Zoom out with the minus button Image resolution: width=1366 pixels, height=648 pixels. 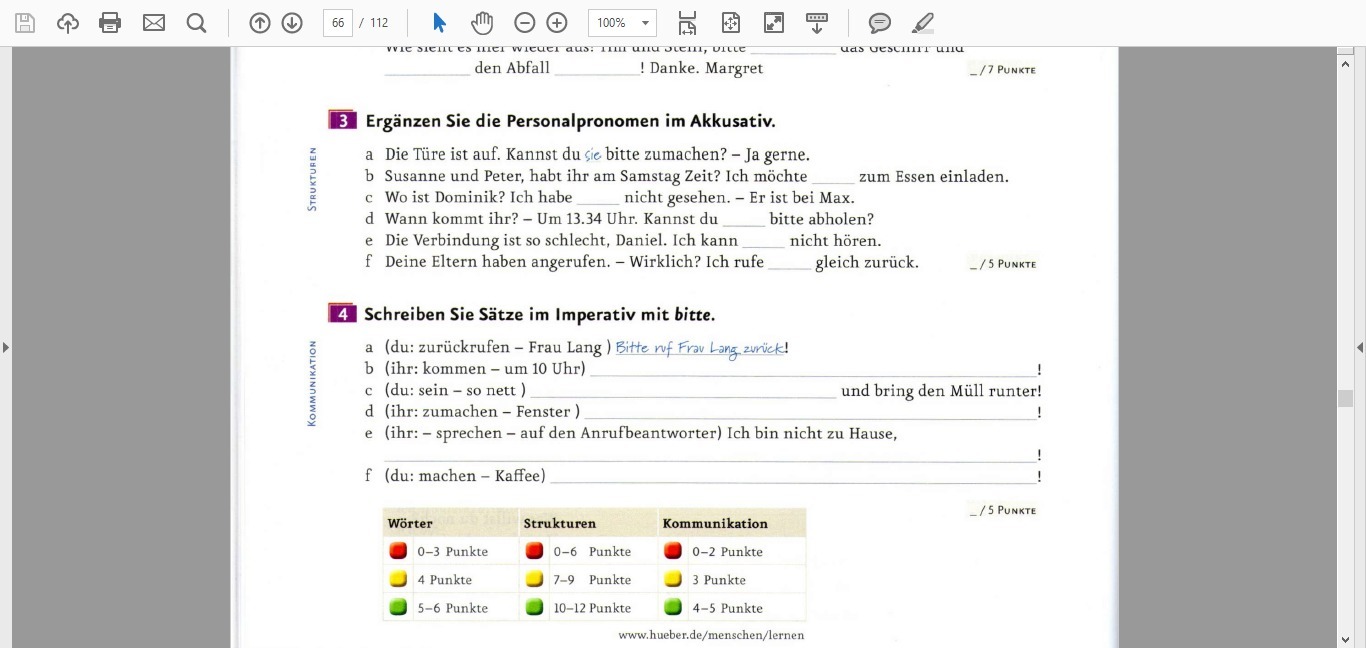525,23
